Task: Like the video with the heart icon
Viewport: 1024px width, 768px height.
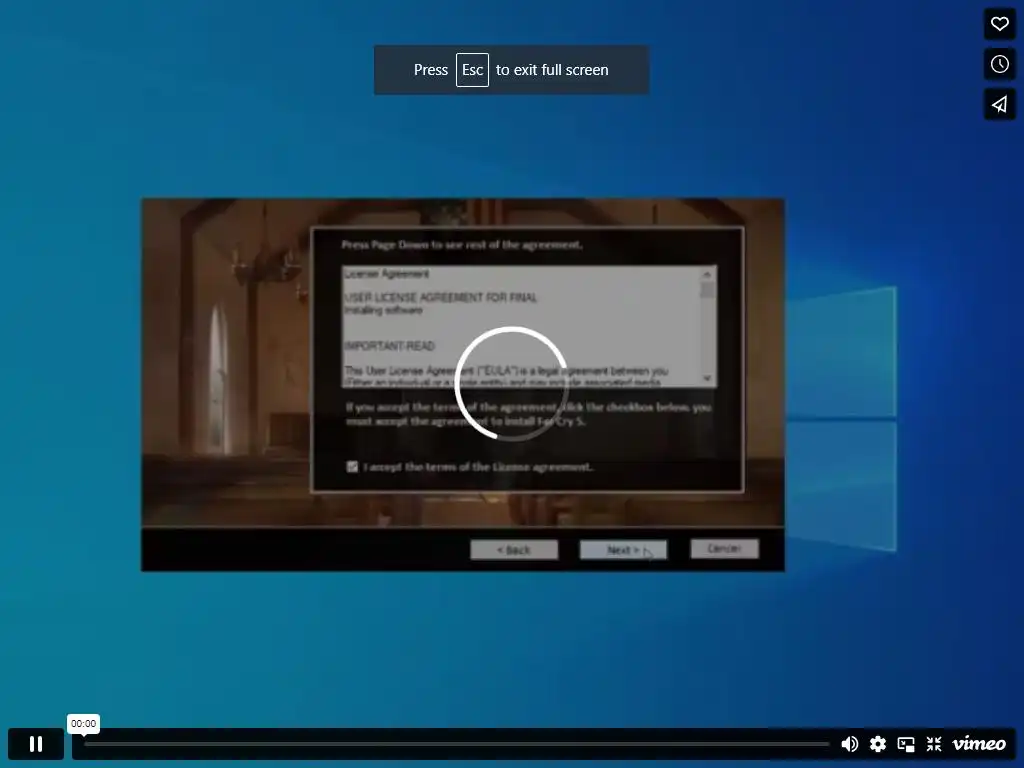Action: coord(999,24)
